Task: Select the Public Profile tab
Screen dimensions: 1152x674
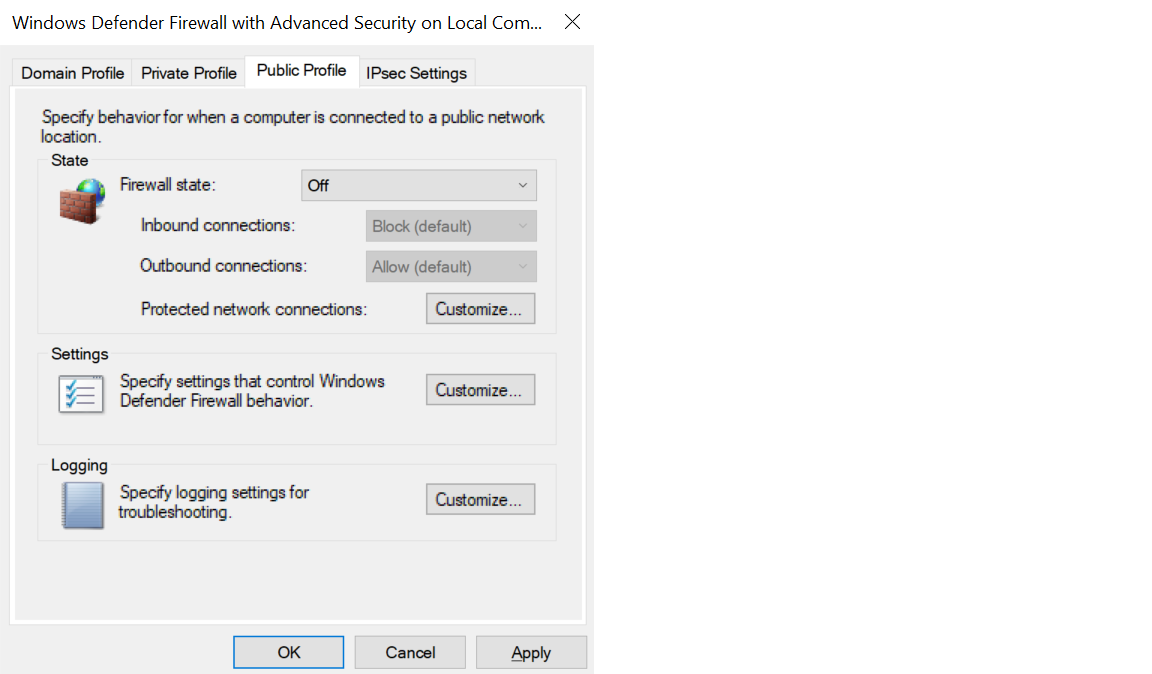Action: point(301,71)
